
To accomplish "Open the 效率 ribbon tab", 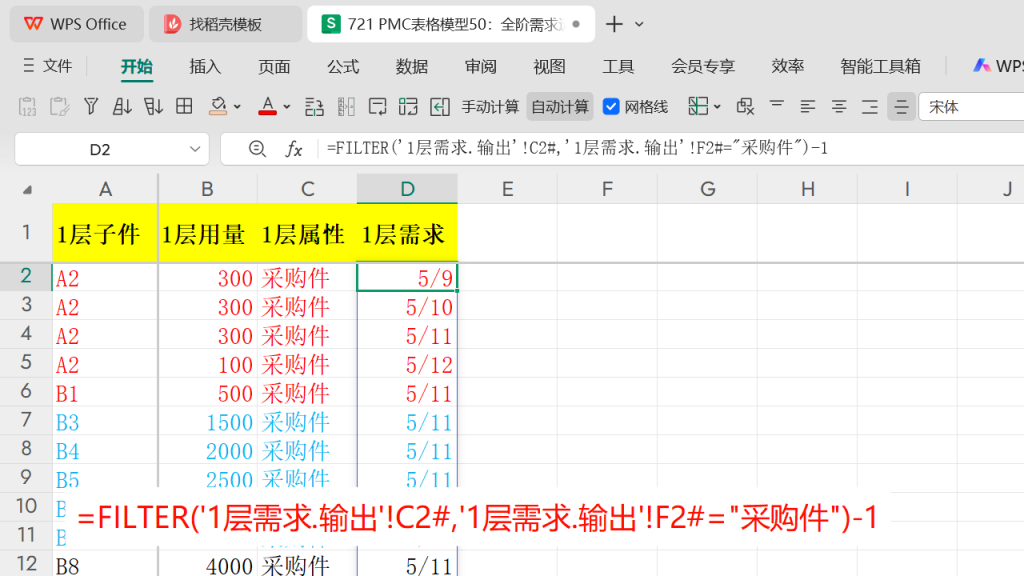I will (788, 66).
